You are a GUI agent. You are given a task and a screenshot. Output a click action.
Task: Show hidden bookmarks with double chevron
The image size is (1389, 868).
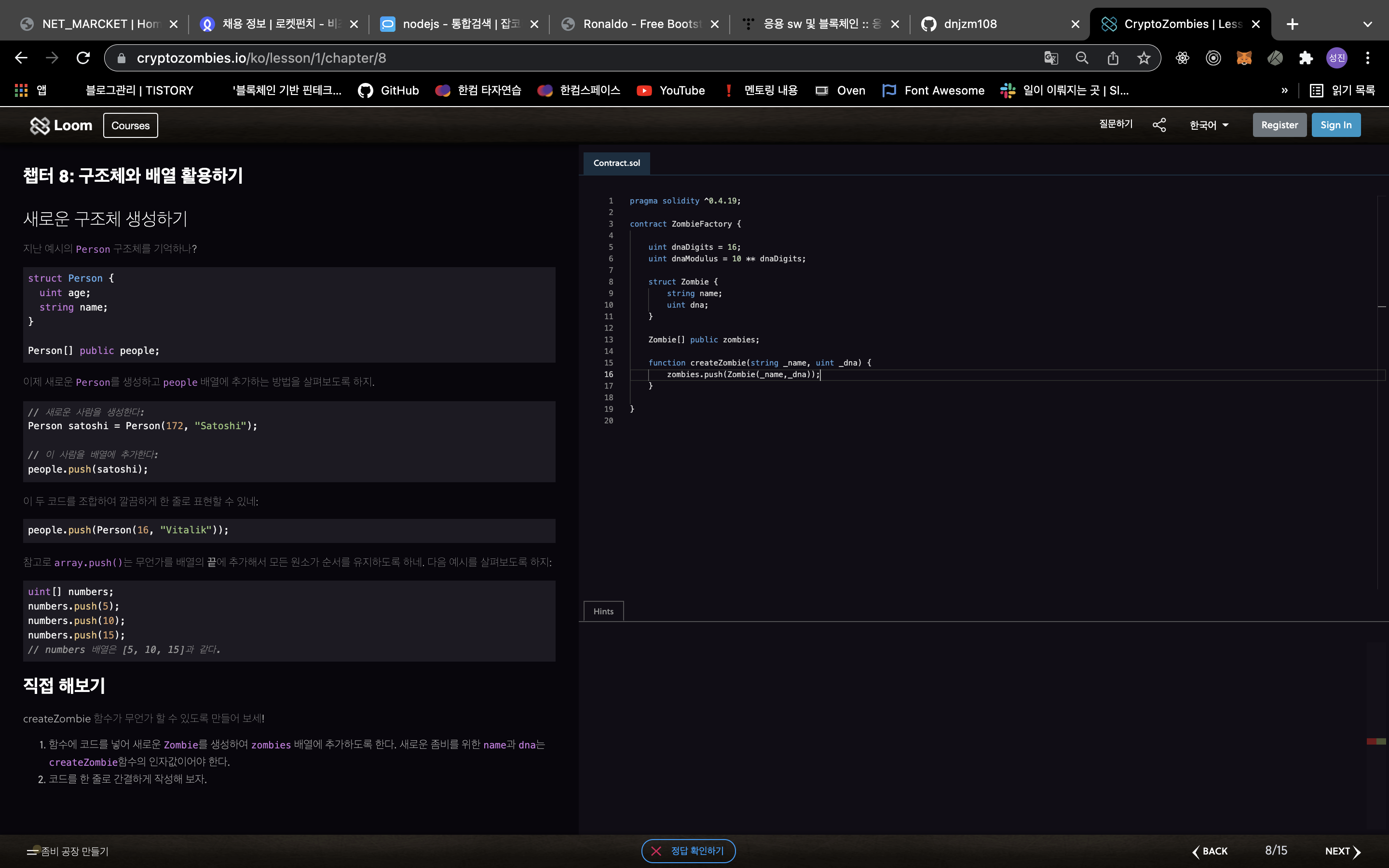tap(1284, 91)
